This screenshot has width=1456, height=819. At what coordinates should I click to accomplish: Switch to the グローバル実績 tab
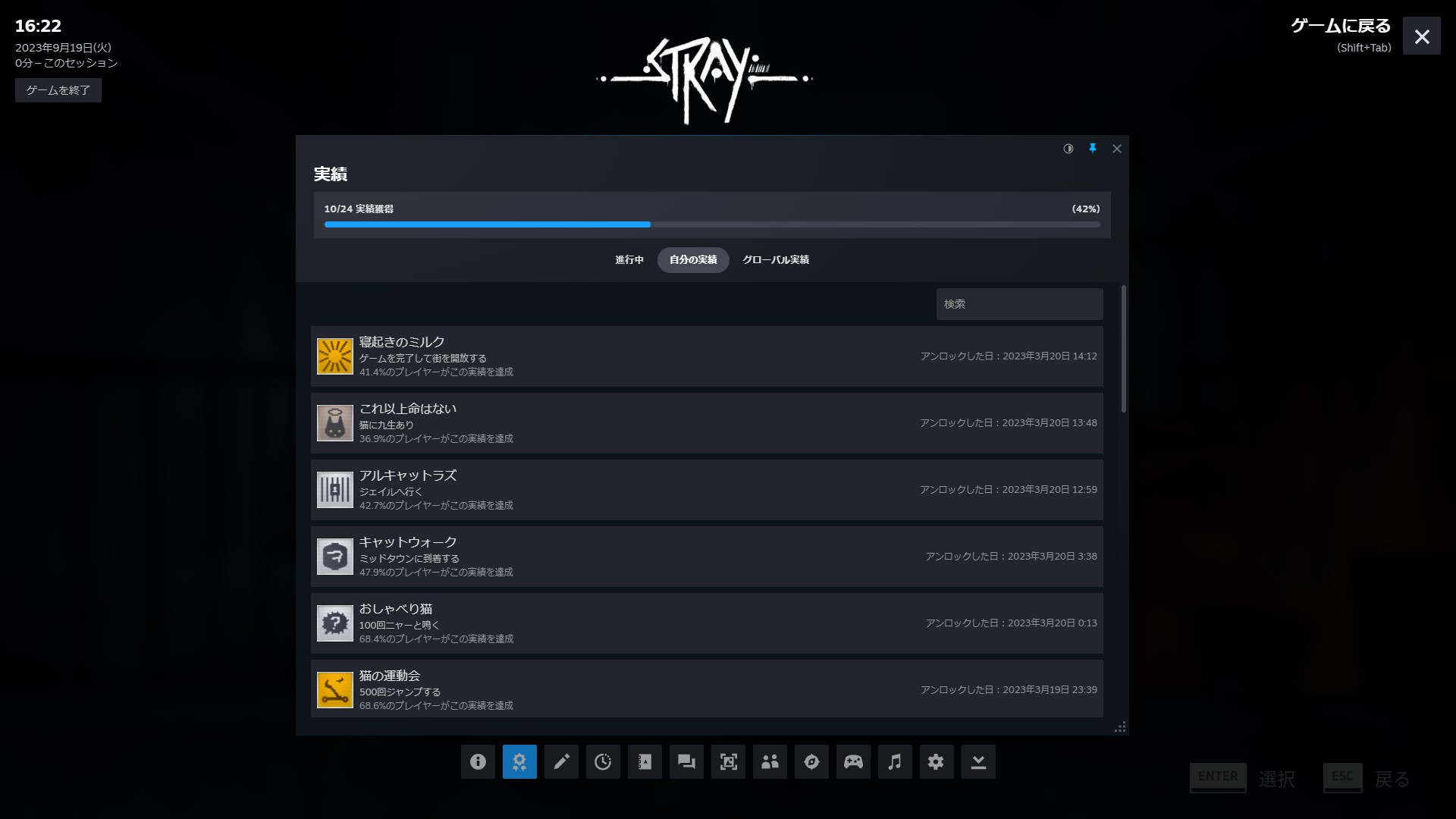click(776, 259)
